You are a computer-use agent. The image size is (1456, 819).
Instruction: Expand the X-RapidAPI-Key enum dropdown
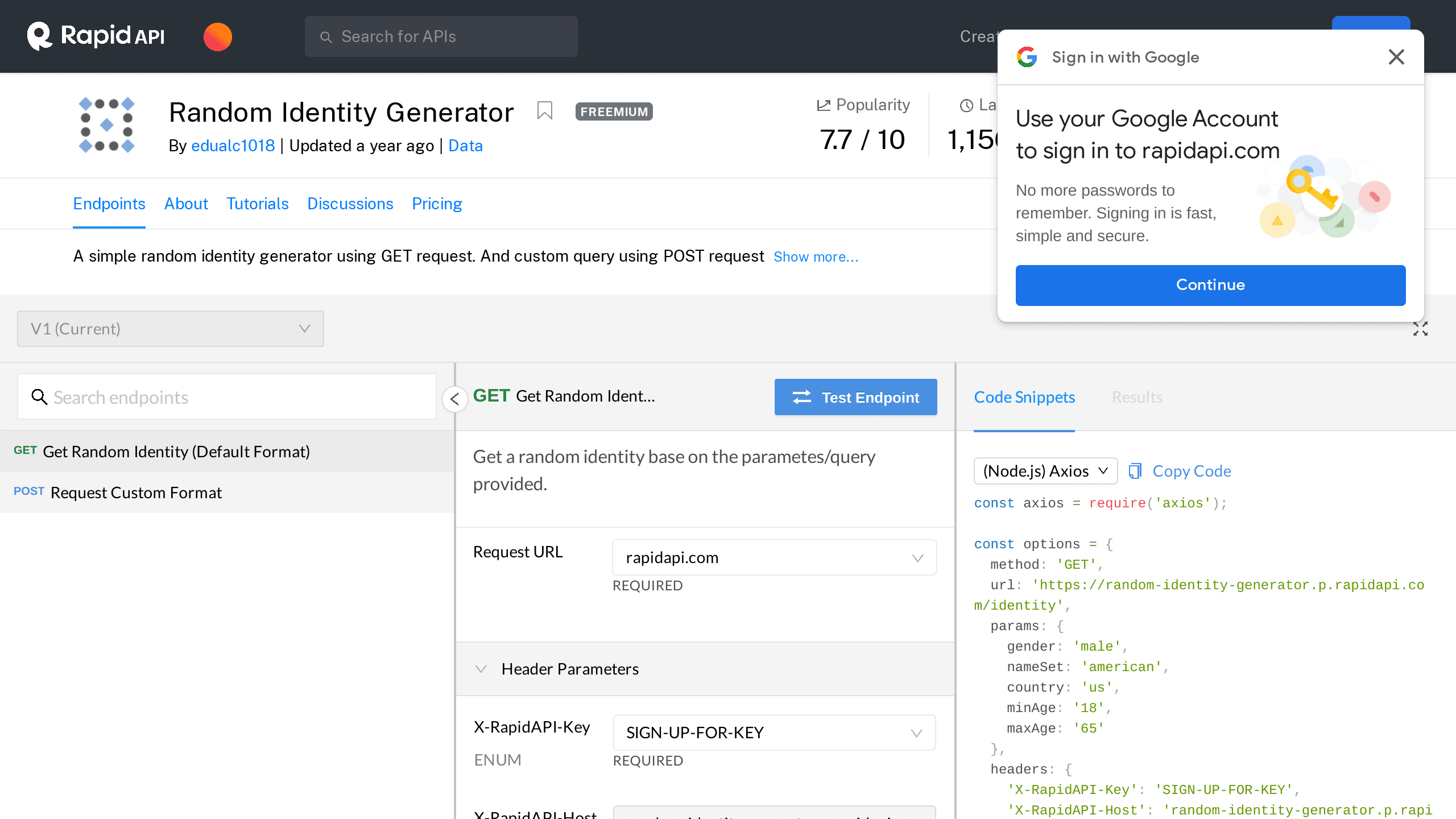tap(916, 732)
